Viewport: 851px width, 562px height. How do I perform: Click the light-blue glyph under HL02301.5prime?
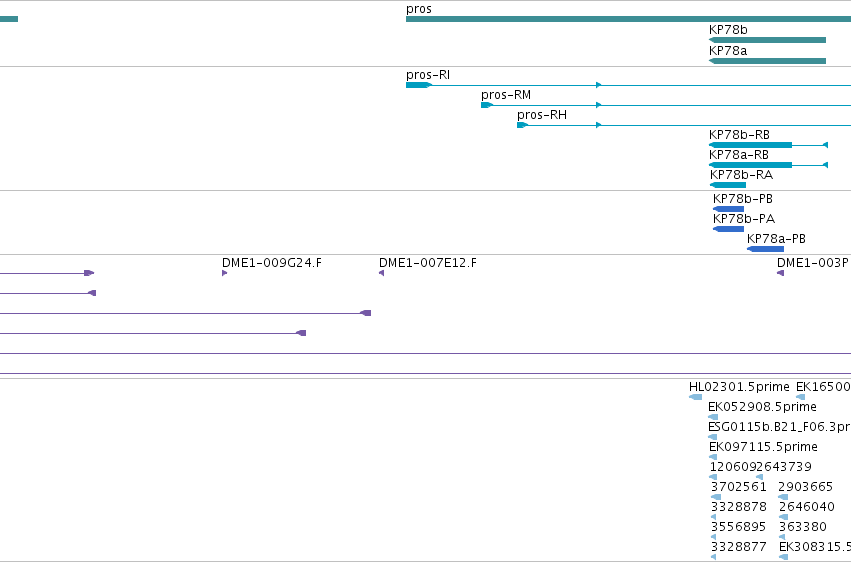point(695,397)
